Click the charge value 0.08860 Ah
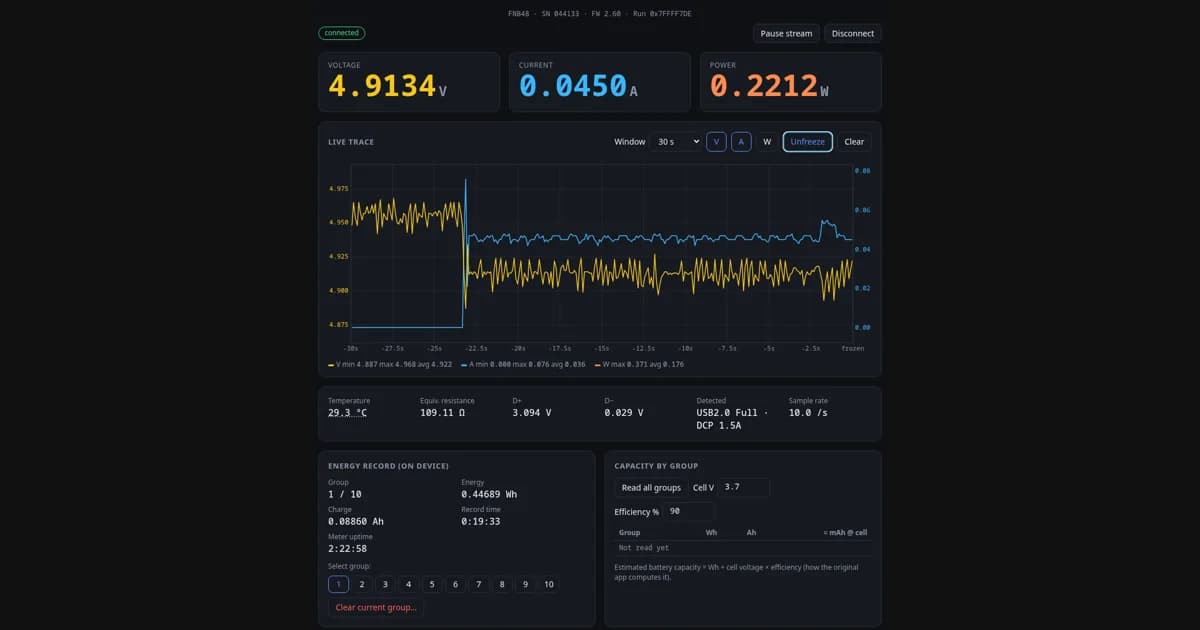 355,521
